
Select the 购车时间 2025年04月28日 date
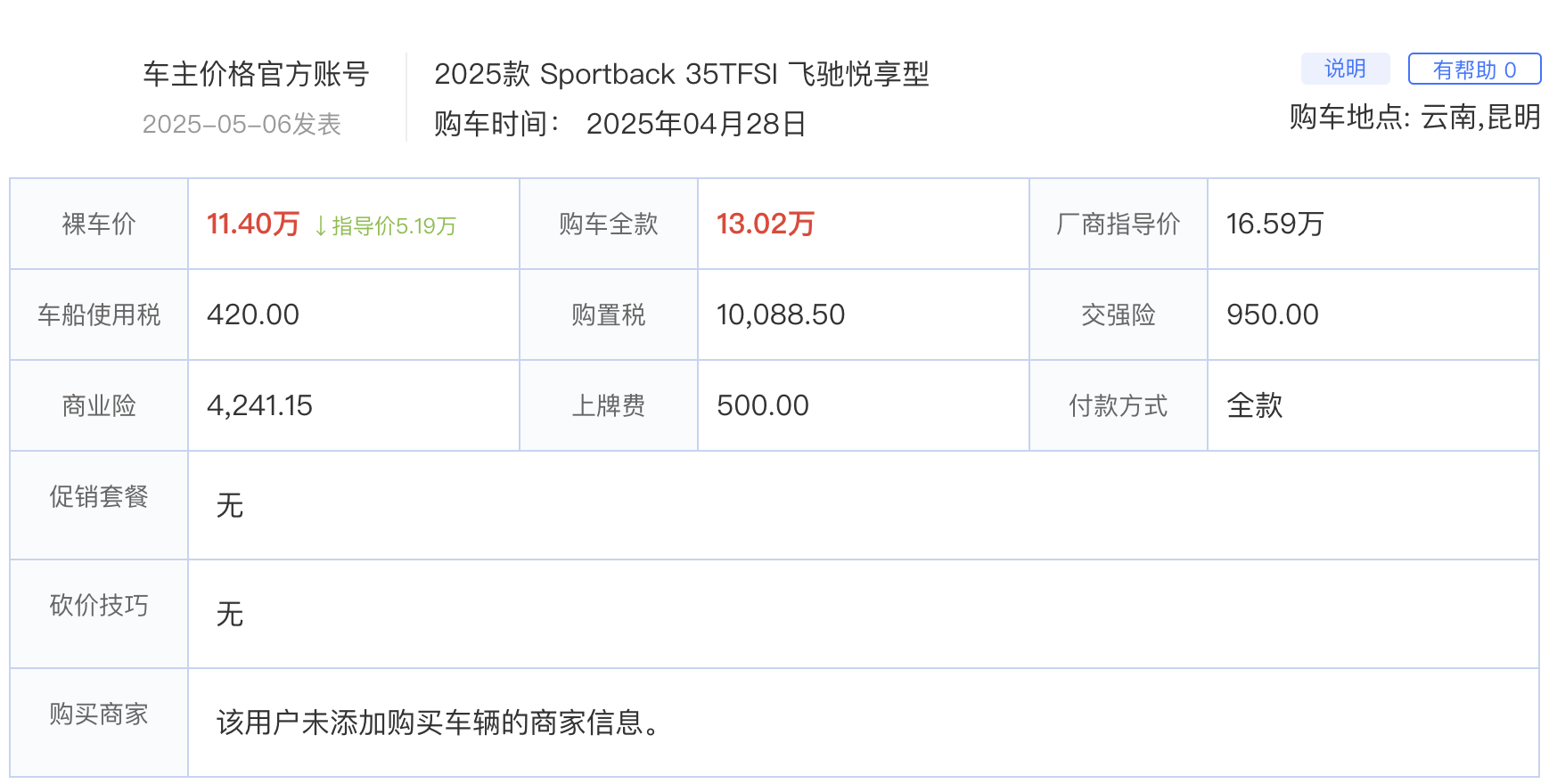696,124
